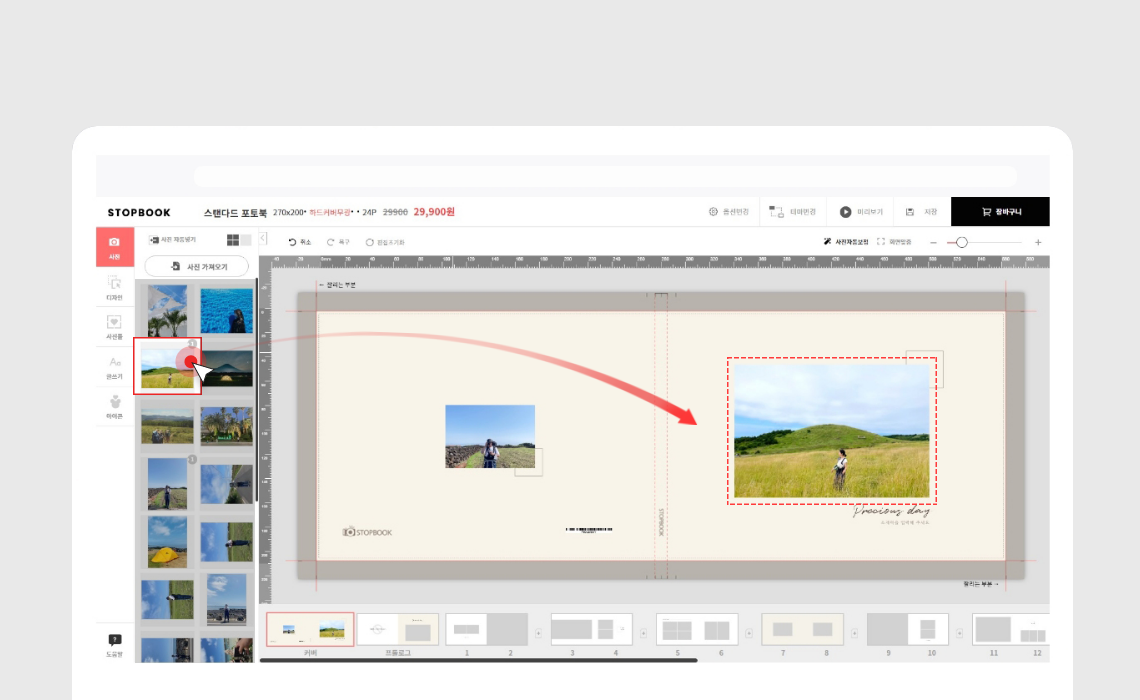
Task: Save the project with 저장
Action: [910, 212]
